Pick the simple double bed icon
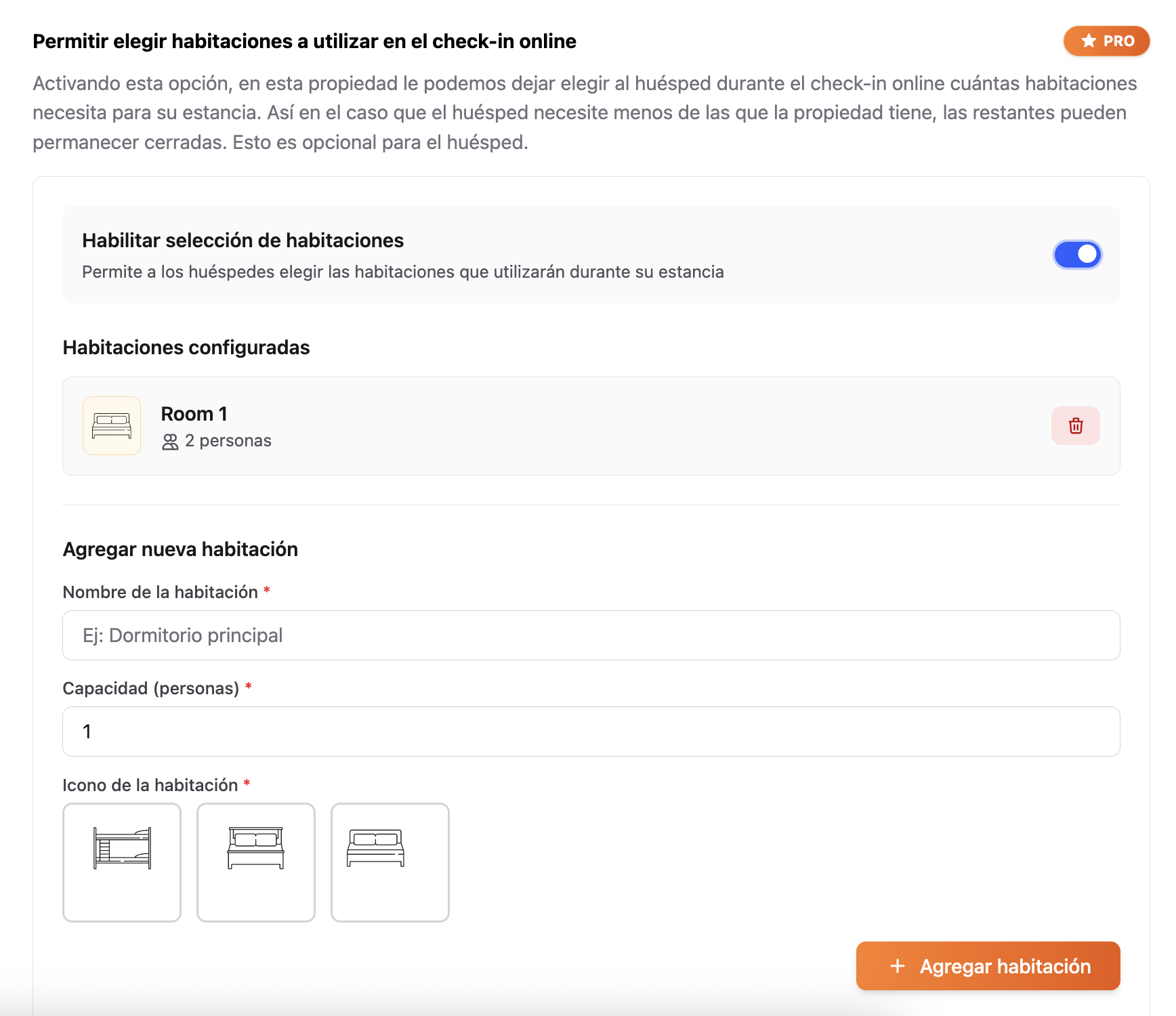Image resolution: width=1176 pixels, height=1016 pixels. [390, 862]
